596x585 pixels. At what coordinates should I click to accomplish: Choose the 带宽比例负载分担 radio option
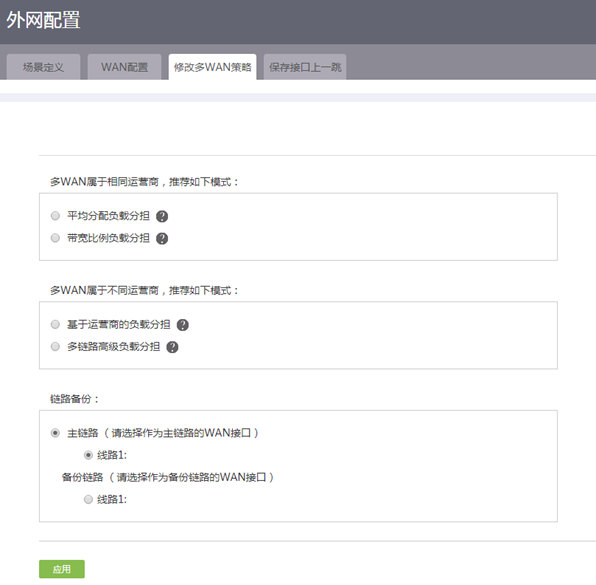coord(55,238)
